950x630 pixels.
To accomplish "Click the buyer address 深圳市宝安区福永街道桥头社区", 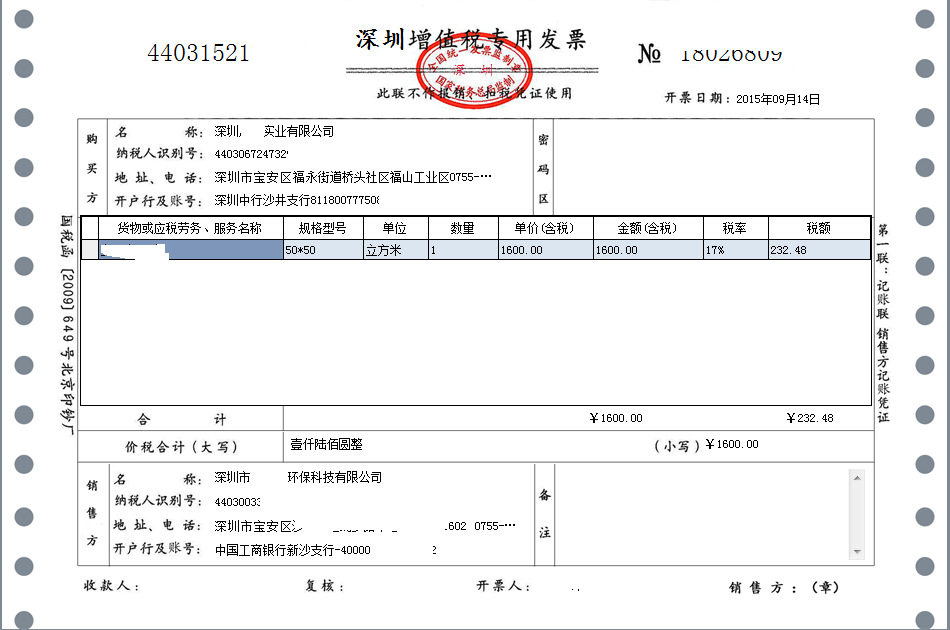I will pyautogui.click(x=353, y=177).
